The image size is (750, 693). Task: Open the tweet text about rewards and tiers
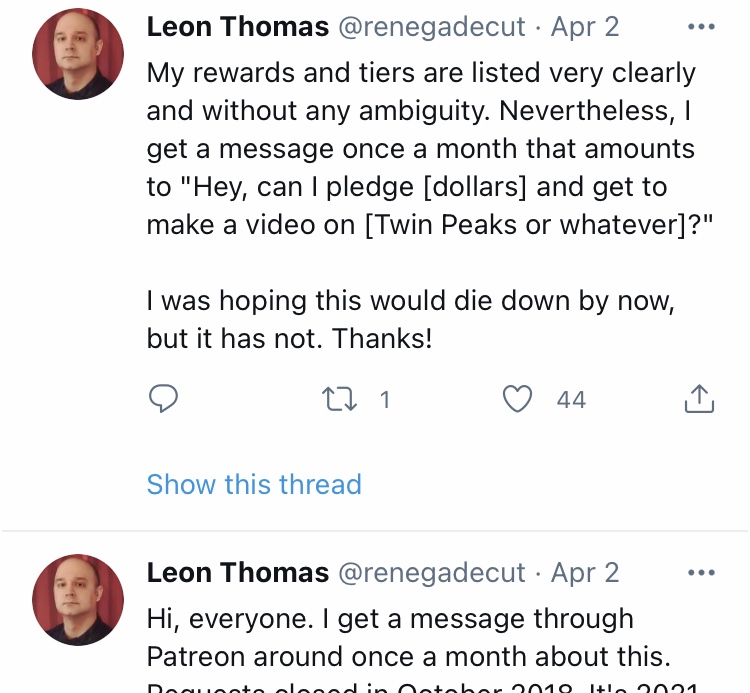tap(430, 149)
